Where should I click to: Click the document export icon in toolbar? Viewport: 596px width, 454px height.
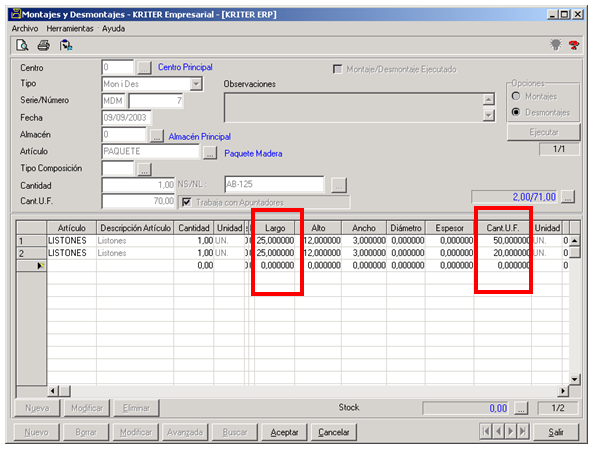point(65,46)
